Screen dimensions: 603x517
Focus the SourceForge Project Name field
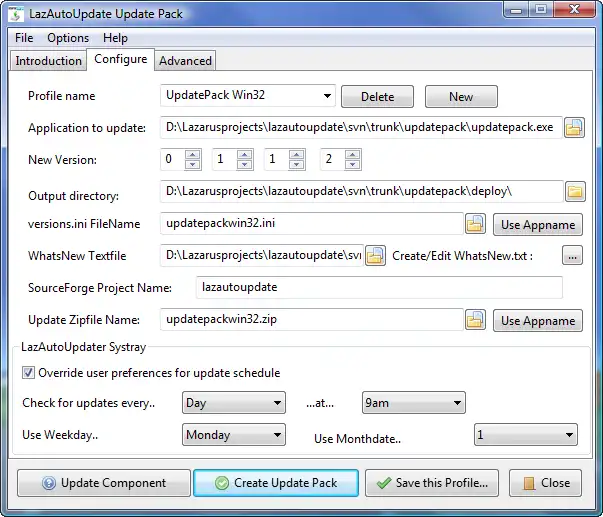pos(379,287)
